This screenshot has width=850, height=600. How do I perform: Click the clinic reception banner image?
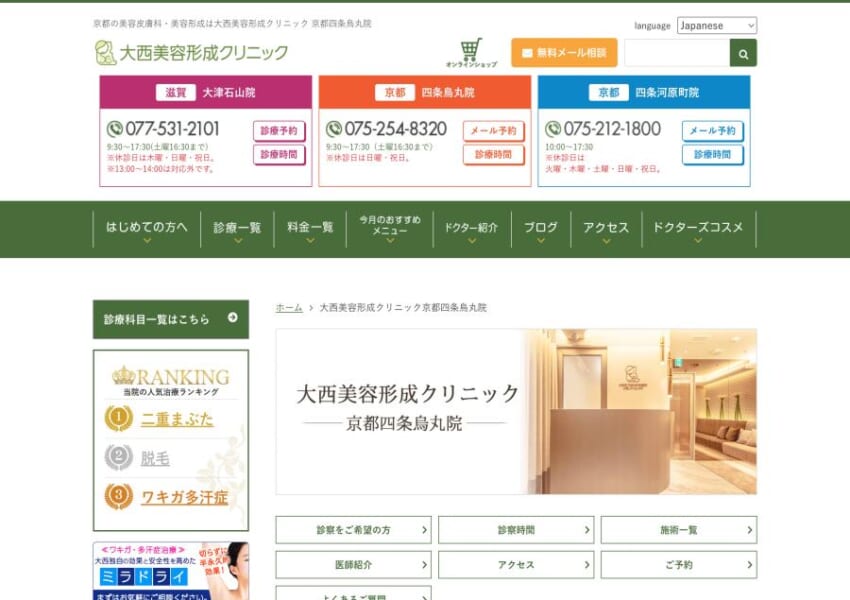pos(516,412)
